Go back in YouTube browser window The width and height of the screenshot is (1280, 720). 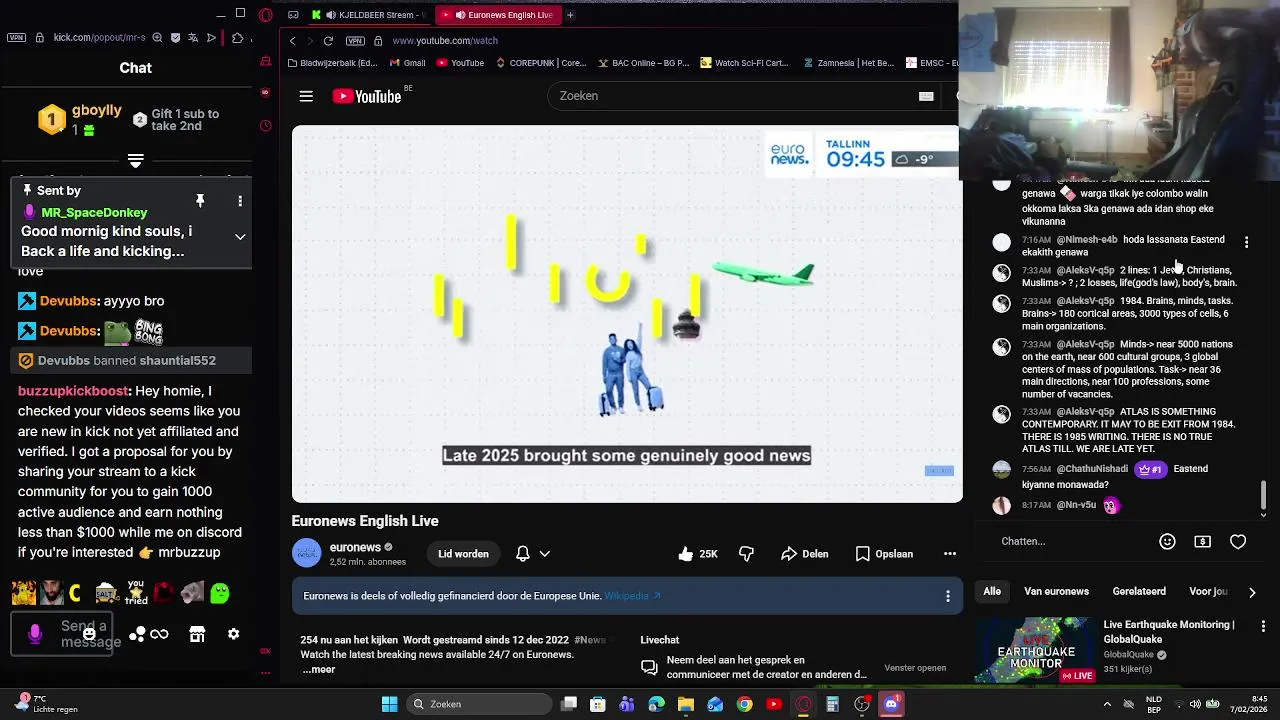292,41
